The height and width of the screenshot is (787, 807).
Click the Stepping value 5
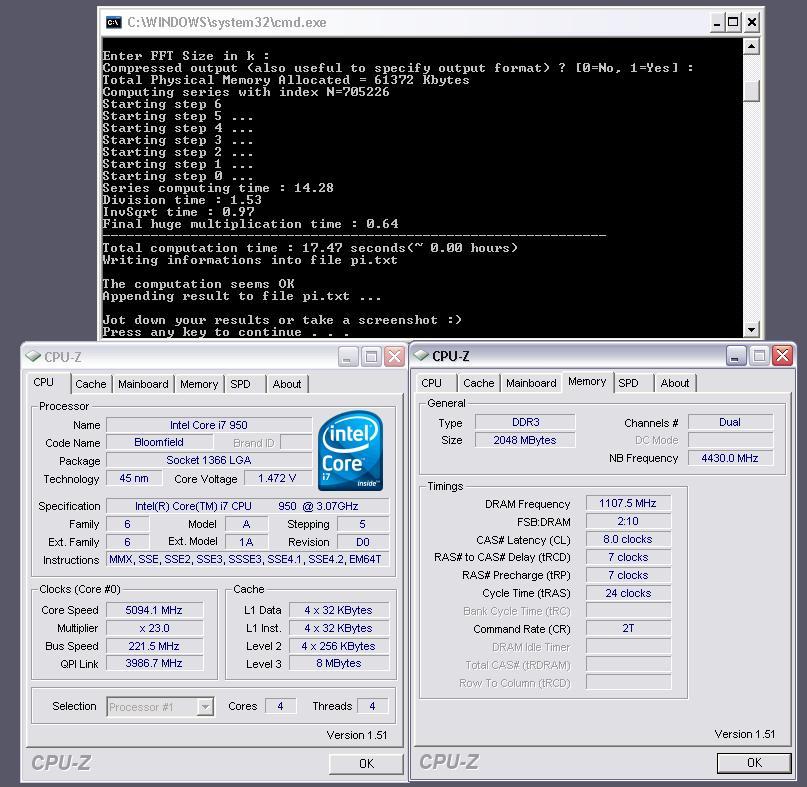point(363,524)
